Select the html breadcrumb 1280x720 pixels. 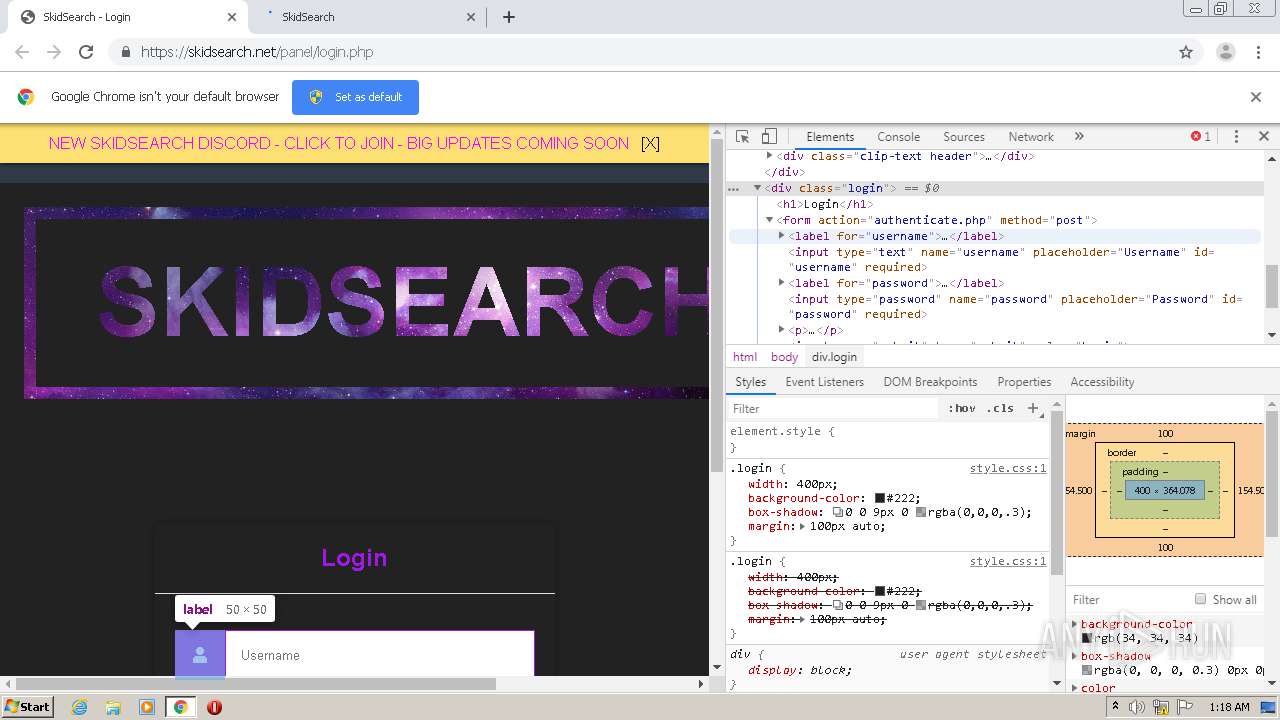(x=745, y=357)
